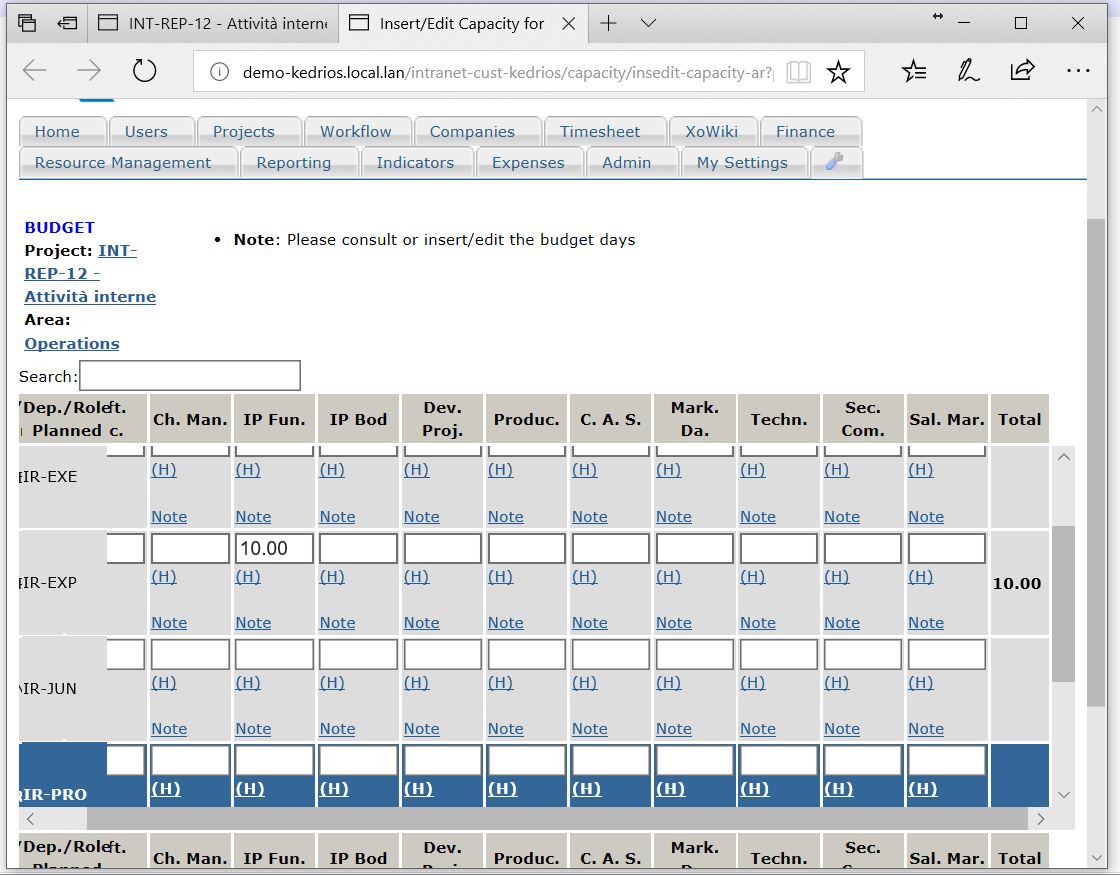Click the BUDGET heading text

pyautogui.click(x=59, y=228)
